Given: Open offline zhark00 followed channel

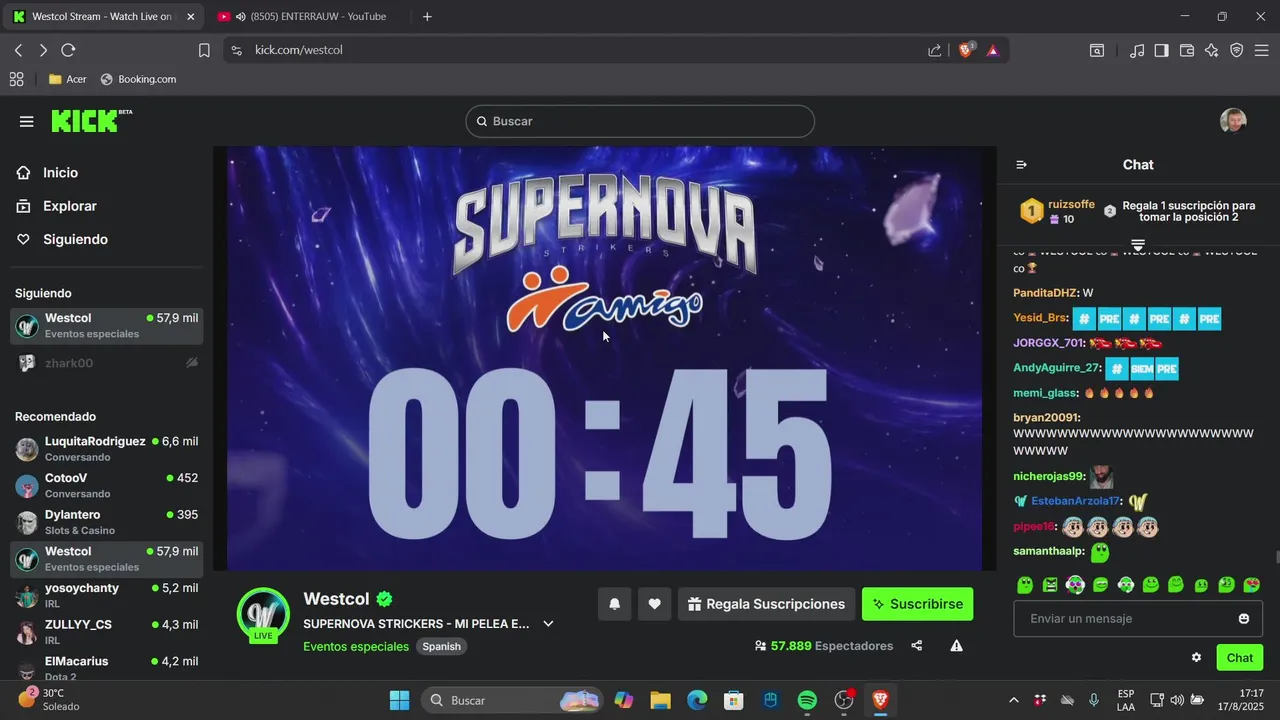Looking at the screenshot, I should [x=106, y=363].
